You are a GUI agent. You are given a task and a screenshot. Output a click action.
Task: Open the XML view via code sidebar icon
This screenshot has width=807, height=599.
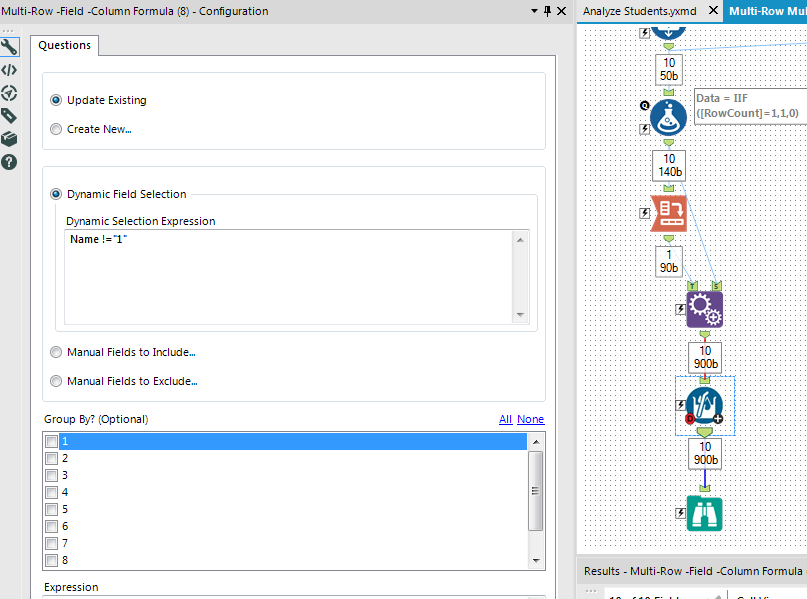11,70
